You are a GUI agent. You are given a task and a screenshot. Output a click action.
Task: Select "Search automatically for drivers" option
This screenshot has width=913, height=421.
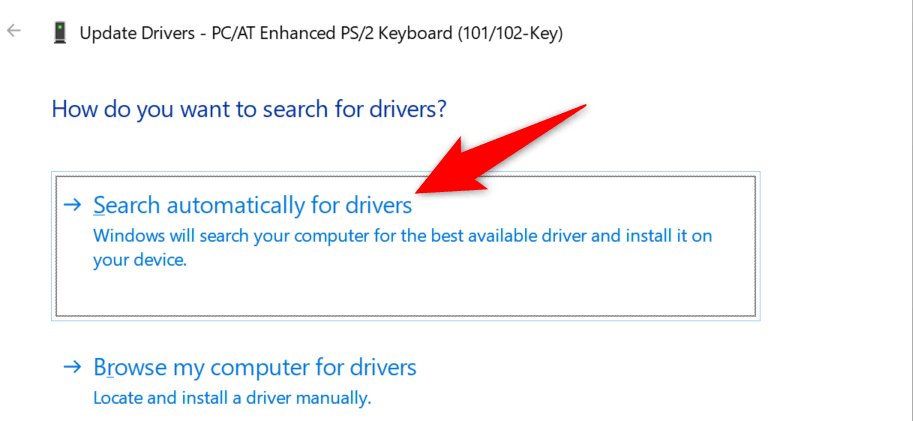(x=252, y=205)
